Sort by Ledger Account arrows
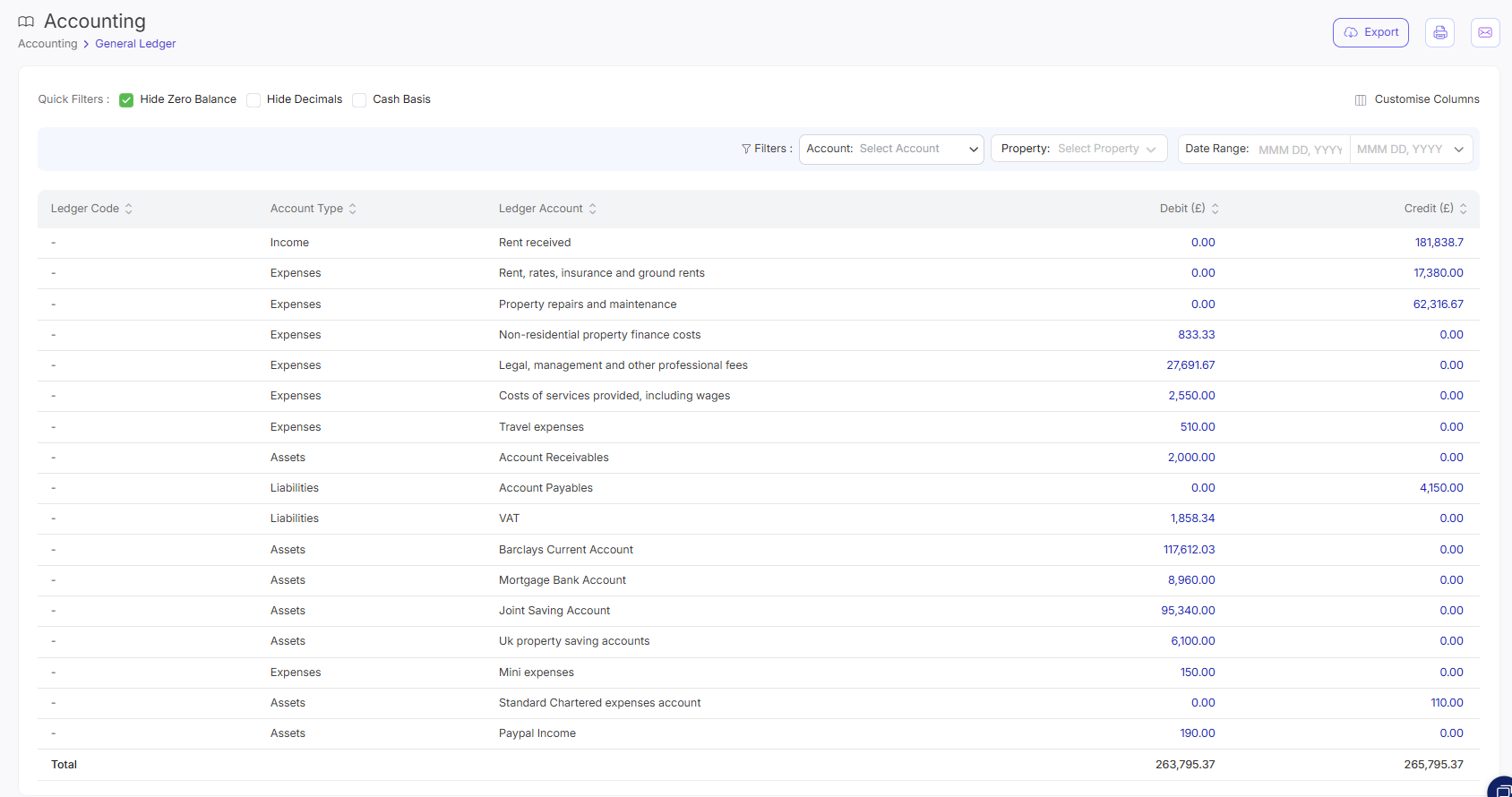This screenshot has width=1512, height=797. tap(593, 209)
